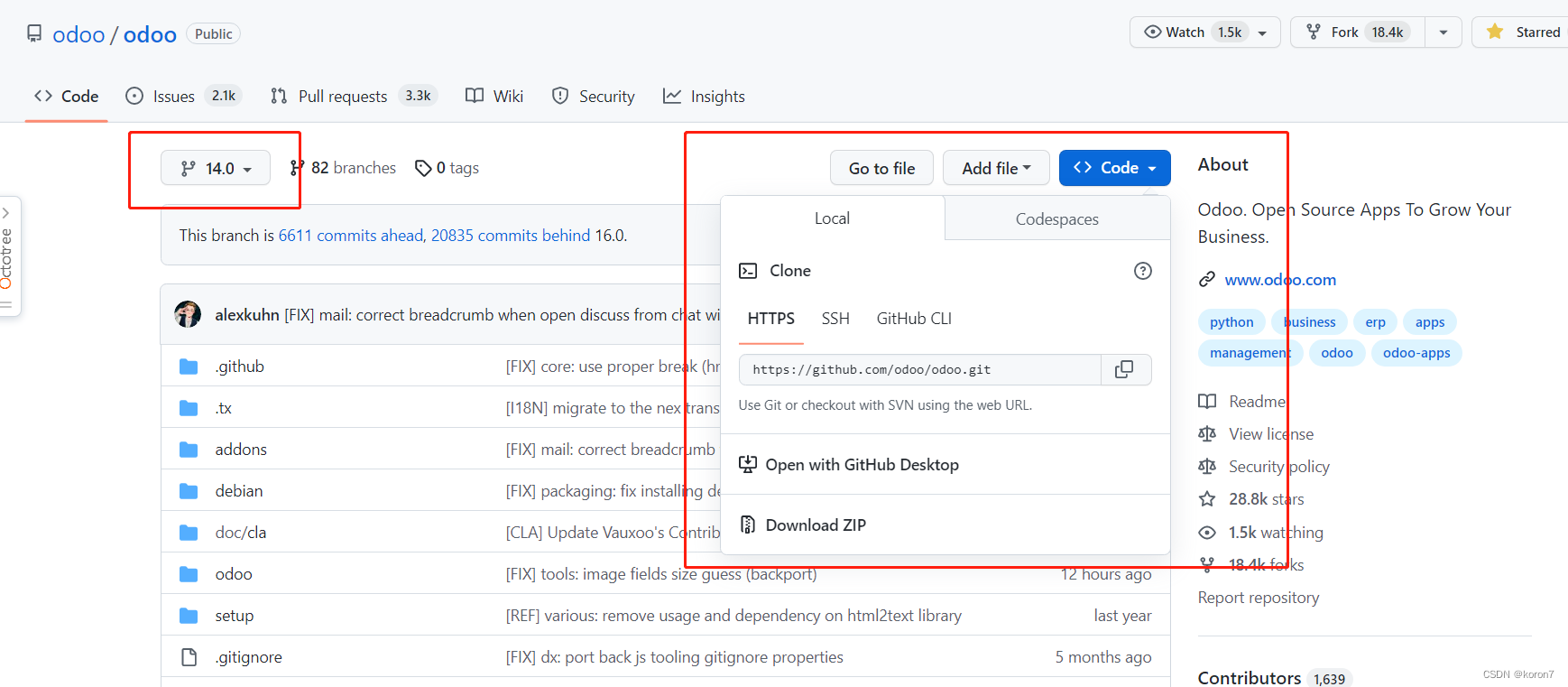This screenshot has width=1568, height=687.
Task: Open the Wiki tab
Action: tap(494, 97)
